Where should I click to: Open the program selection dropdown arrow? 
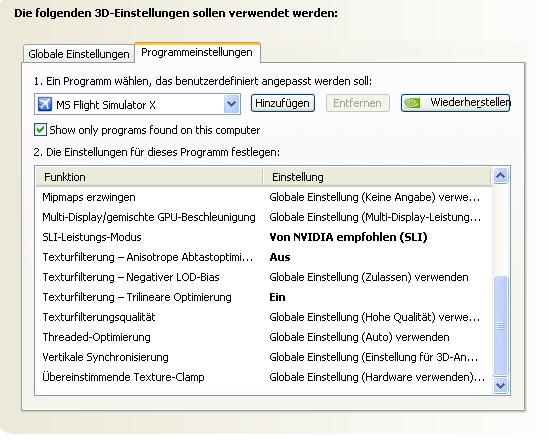pyautogui.click(x=231, y=104)
